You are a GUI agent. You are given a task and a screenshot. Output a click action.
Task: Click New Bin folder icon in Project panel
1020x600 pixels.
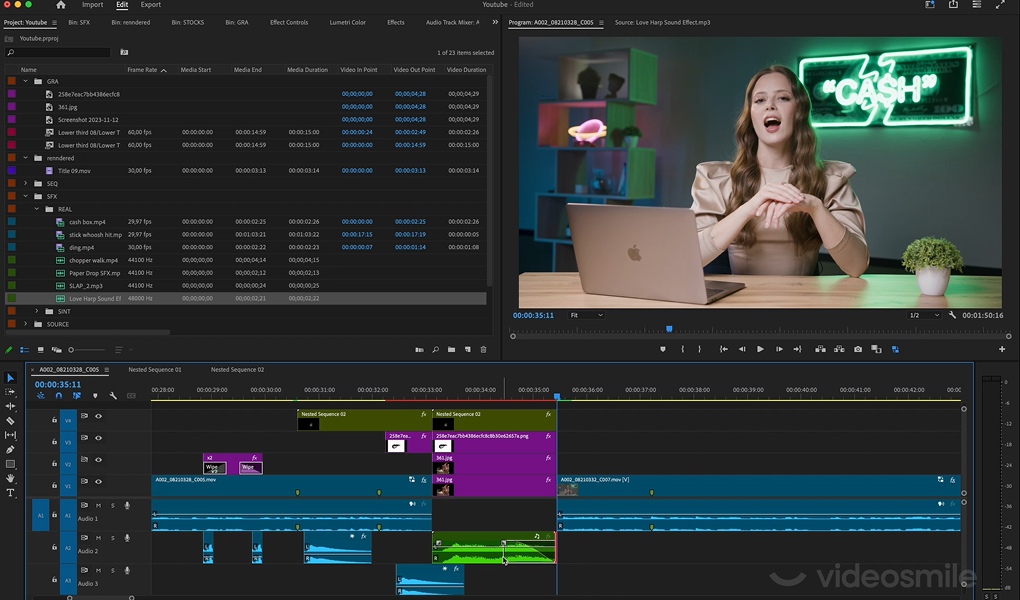(x=451, y=350)
